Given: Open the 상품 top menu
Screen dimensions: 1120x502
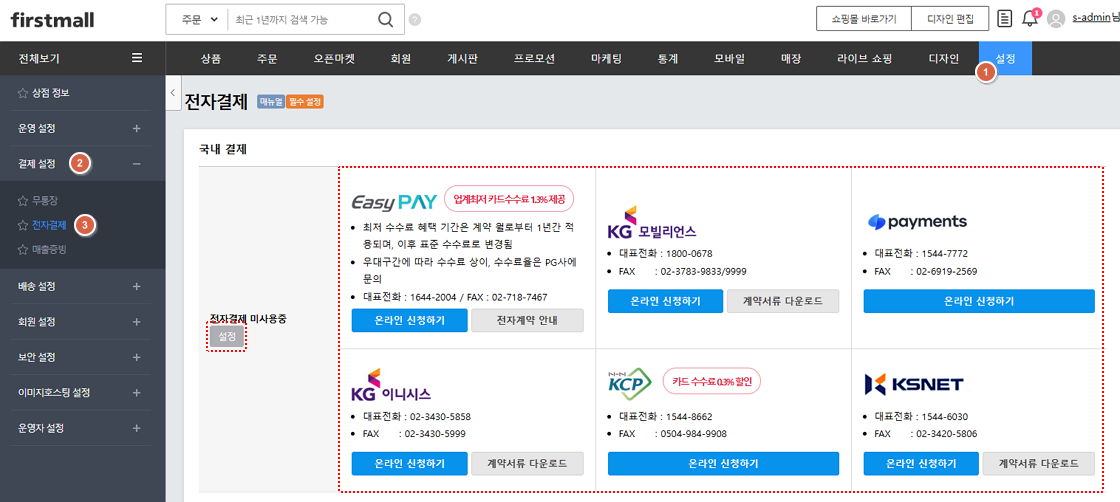Looking at the screenshot, I should [x=211, y=59].
